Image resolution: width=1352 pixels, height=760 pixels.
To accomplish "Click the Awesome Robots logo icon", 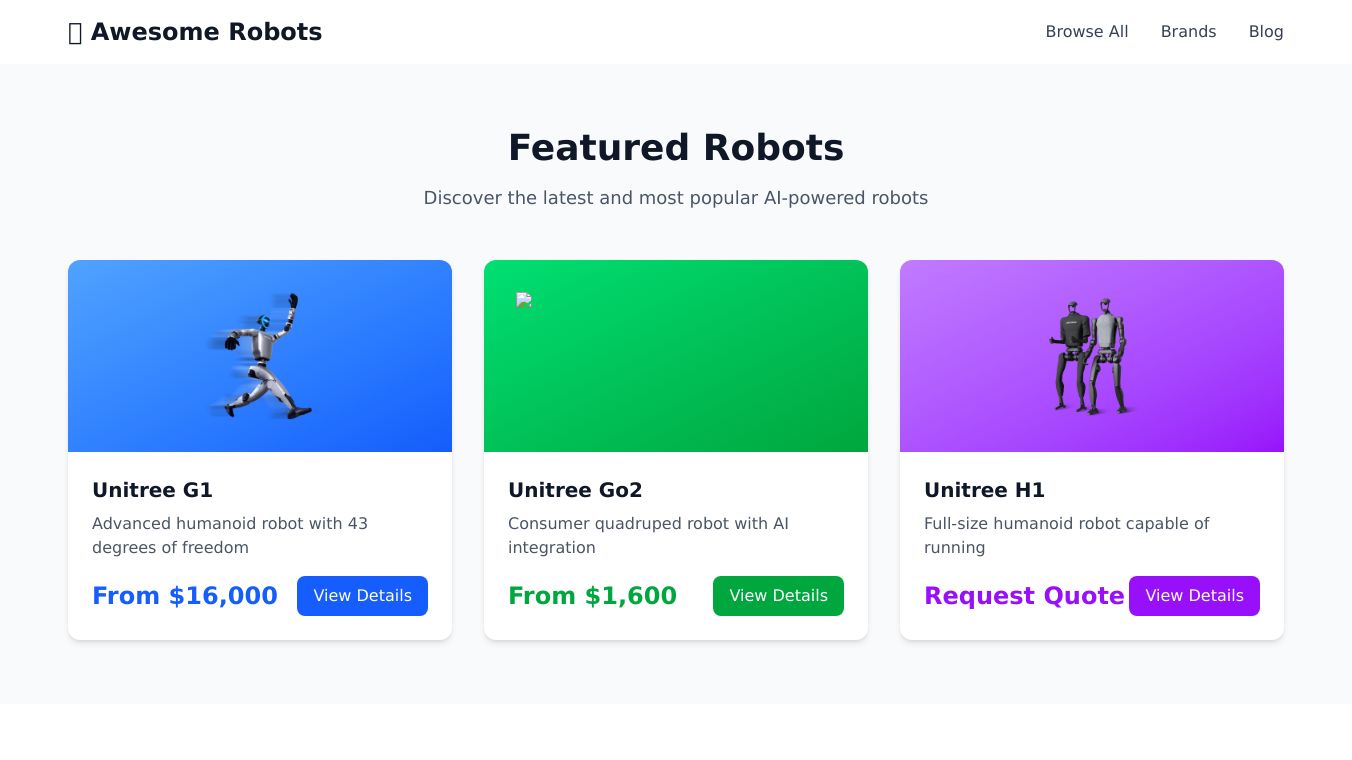I will click(x=75, y=33).
